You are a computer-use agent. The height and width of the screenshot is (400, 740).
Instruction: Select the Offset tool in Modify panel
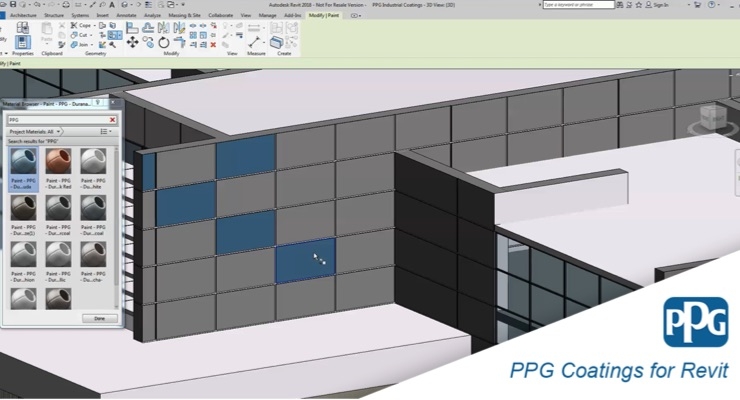(148, 28)
